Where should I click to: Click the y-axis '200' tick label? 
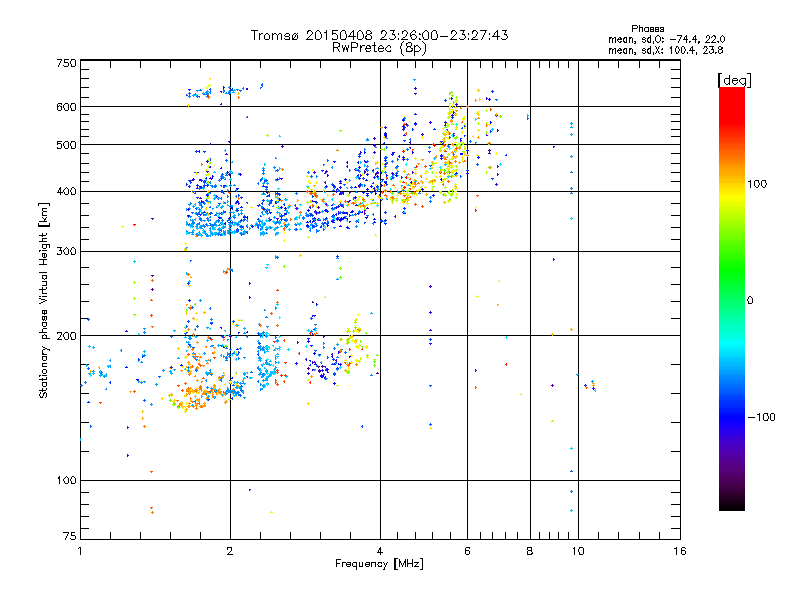pos(66,336)
